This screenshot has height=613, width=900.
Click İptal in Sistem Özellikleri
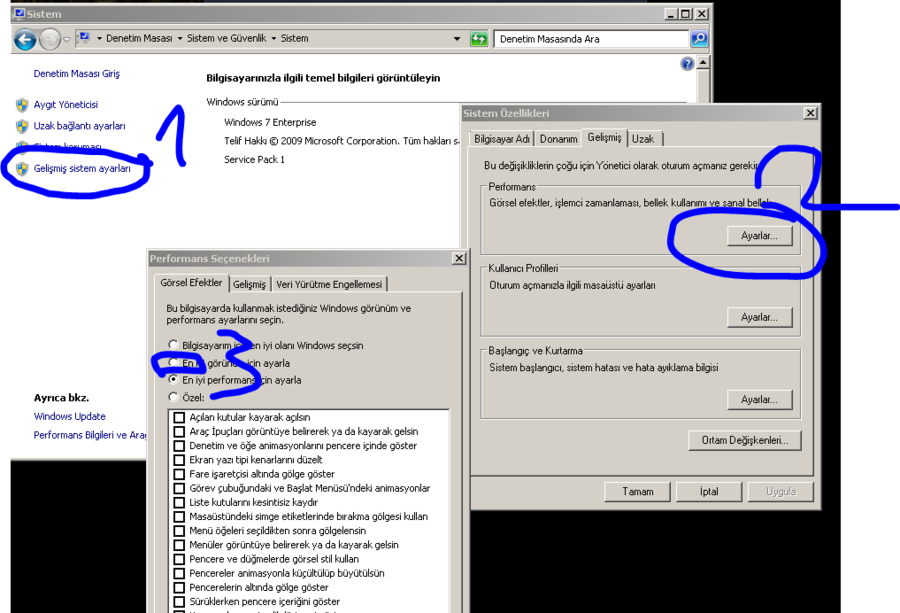[709, 492]
